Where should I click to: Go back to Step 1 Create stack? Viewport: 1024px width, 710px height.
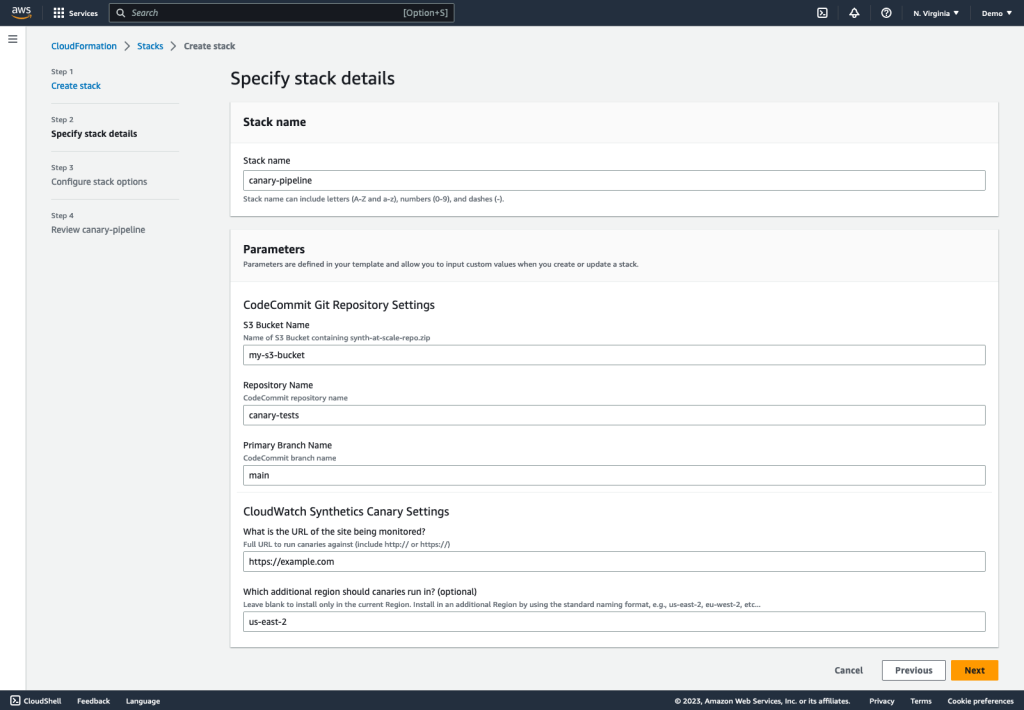click(x=76, y=85)
